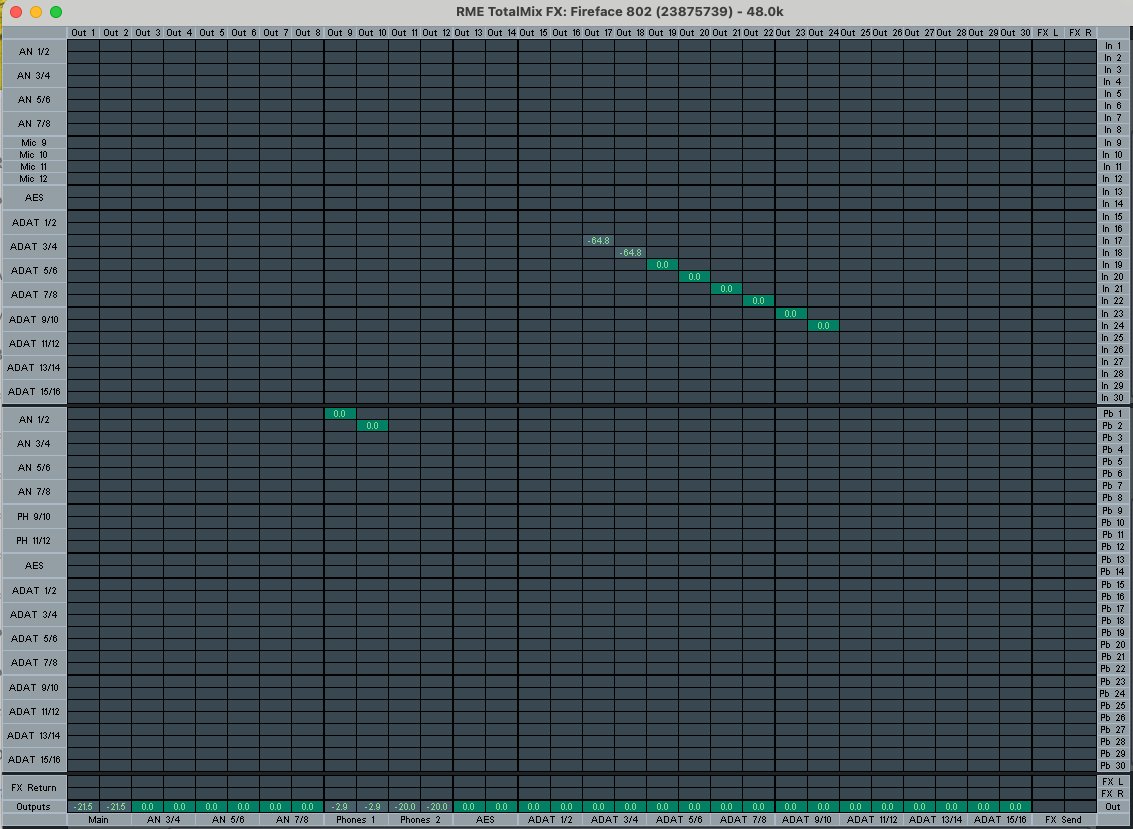Screen dimensions: 1133x829
Task: Click the In 13 row label on the right
Action: click(1113, 192)
